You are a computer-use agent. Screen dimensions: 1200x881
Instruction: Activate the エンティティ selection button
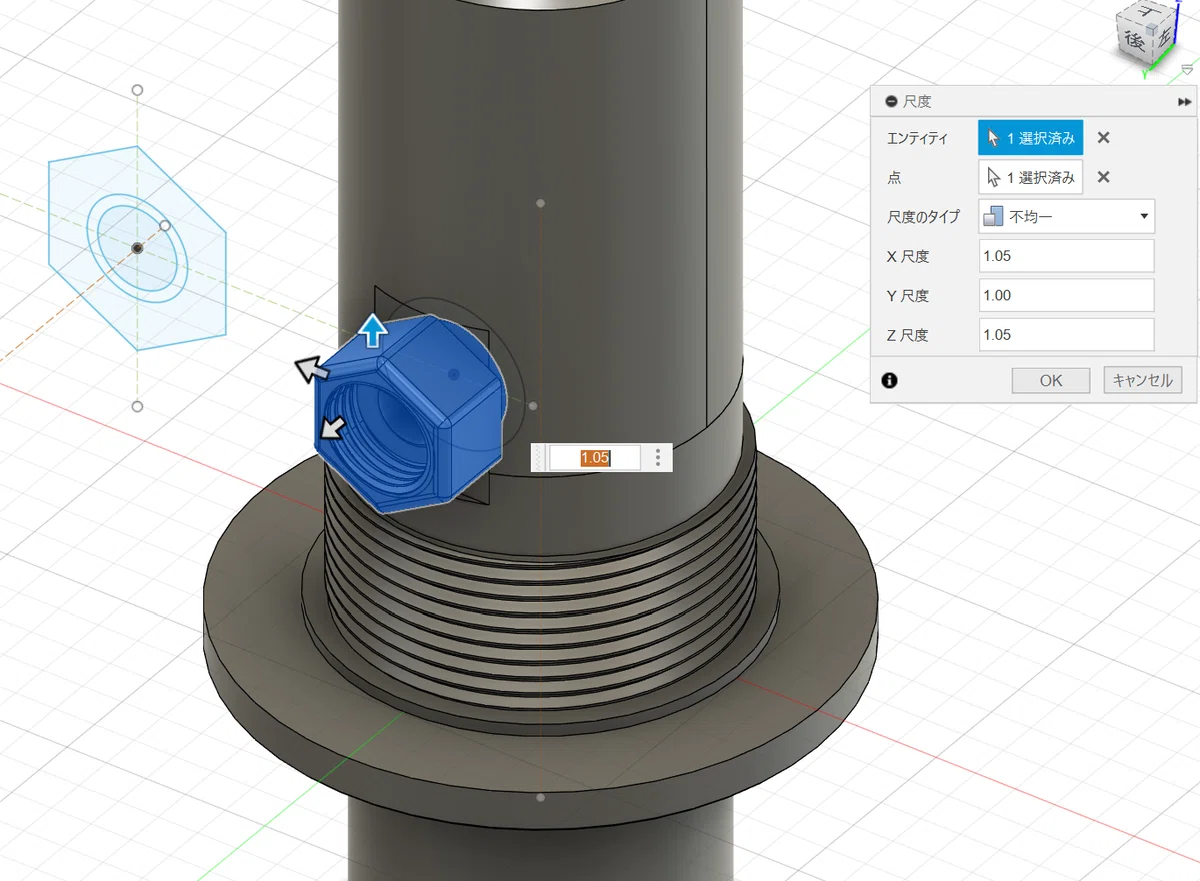click(1030, 138)
